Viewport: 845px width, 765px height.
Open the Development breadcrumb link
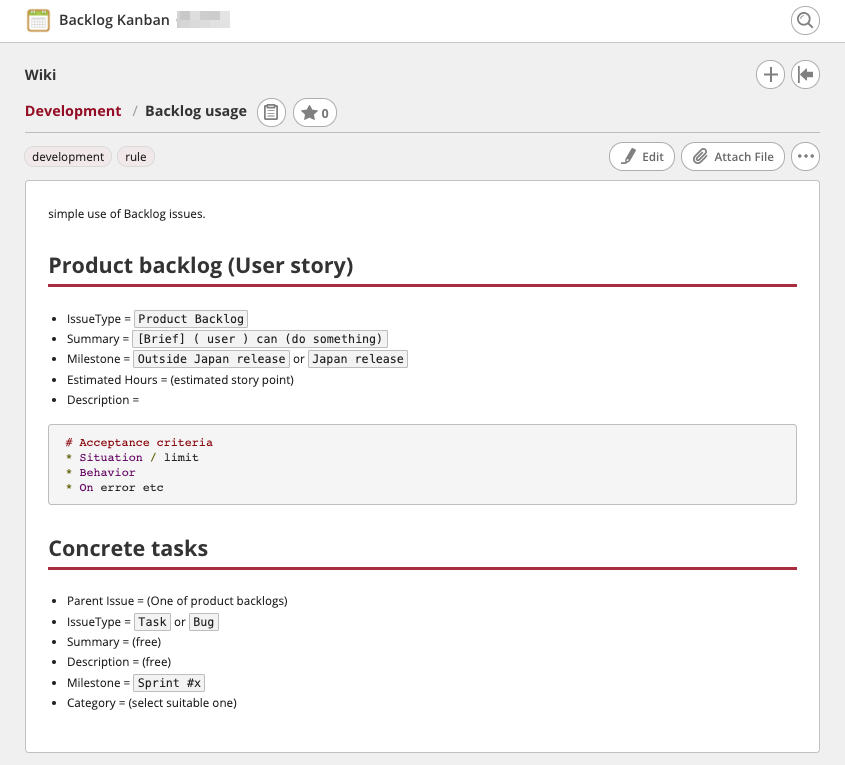(73, 111)
